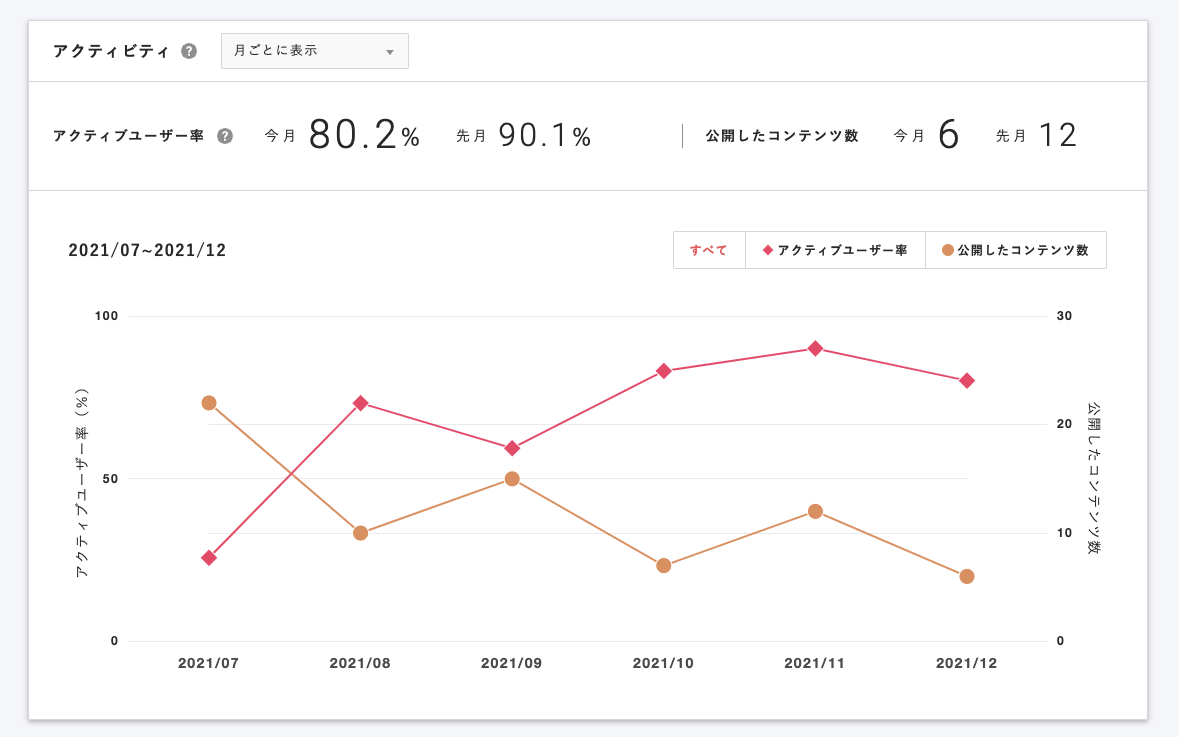This screenshot has height=737, width=1179.
Task: Click orange circle data point for 2021/07
Action: click(209, 403)
